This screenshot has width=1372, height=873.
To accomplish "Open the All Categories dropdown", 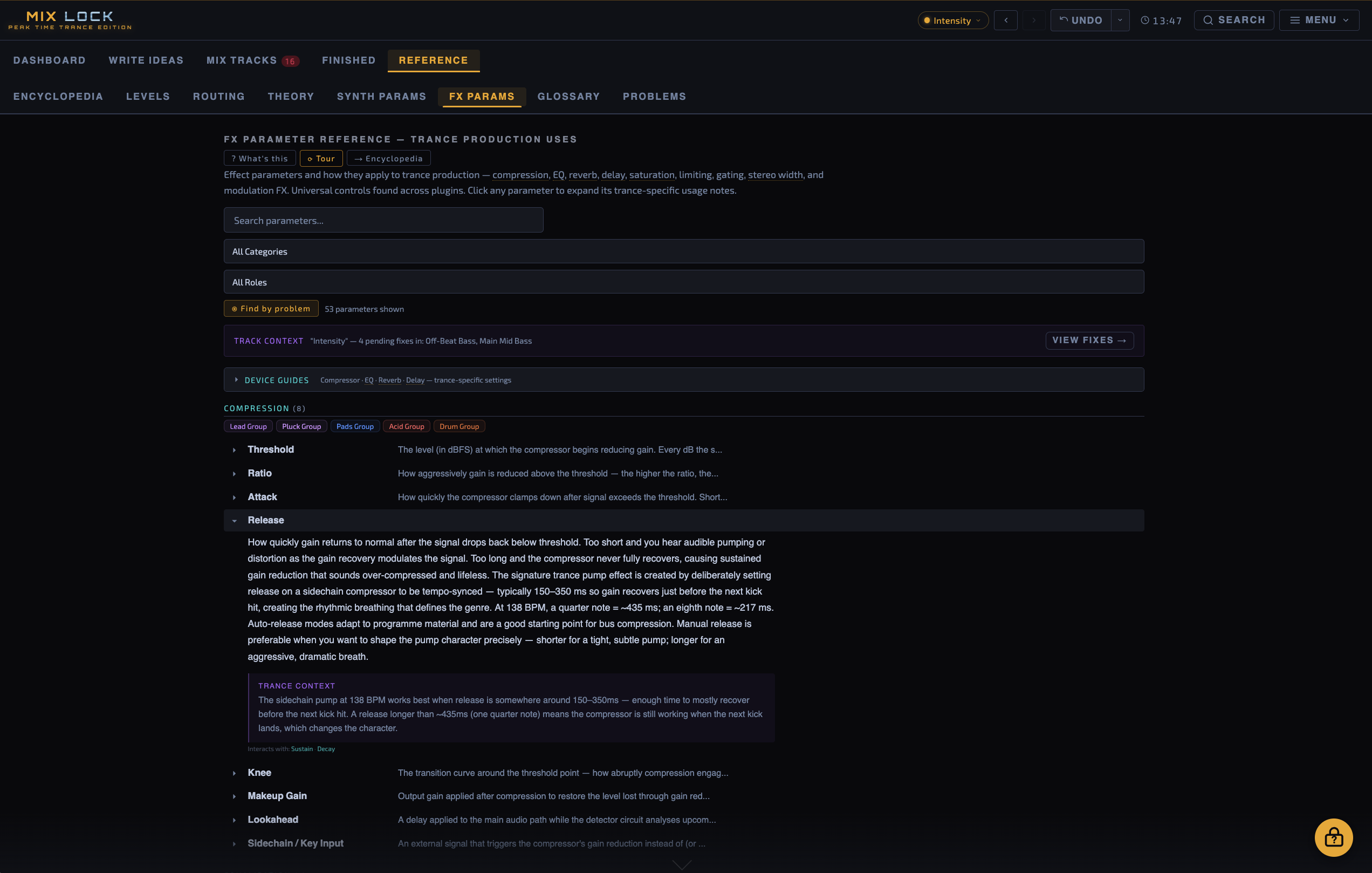I will (683, 251).
